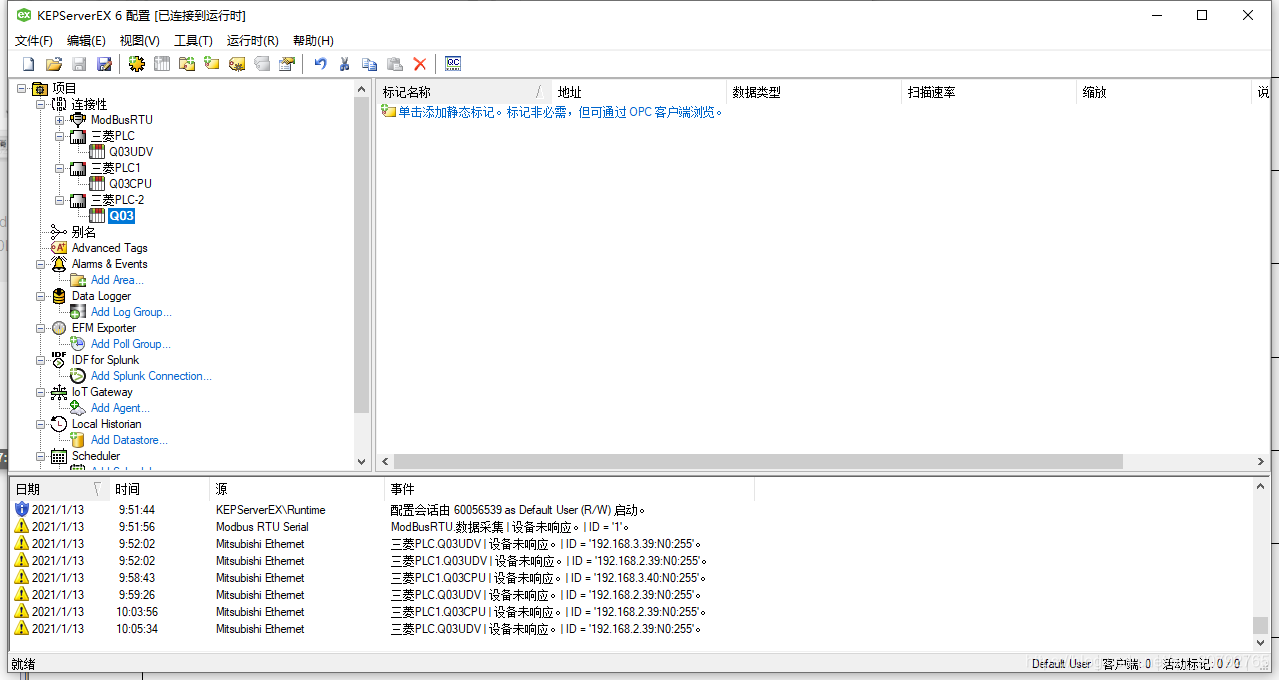Click the ModBusRTU channel icon

(78, 120)
